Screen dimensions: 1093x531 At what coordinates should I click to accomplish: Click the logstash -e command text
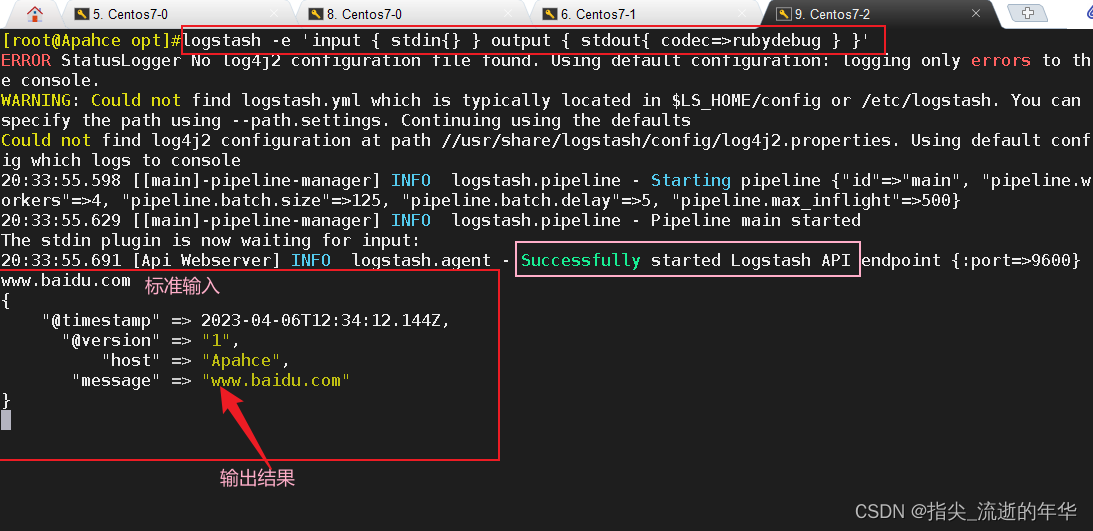(x=526, y=40)
